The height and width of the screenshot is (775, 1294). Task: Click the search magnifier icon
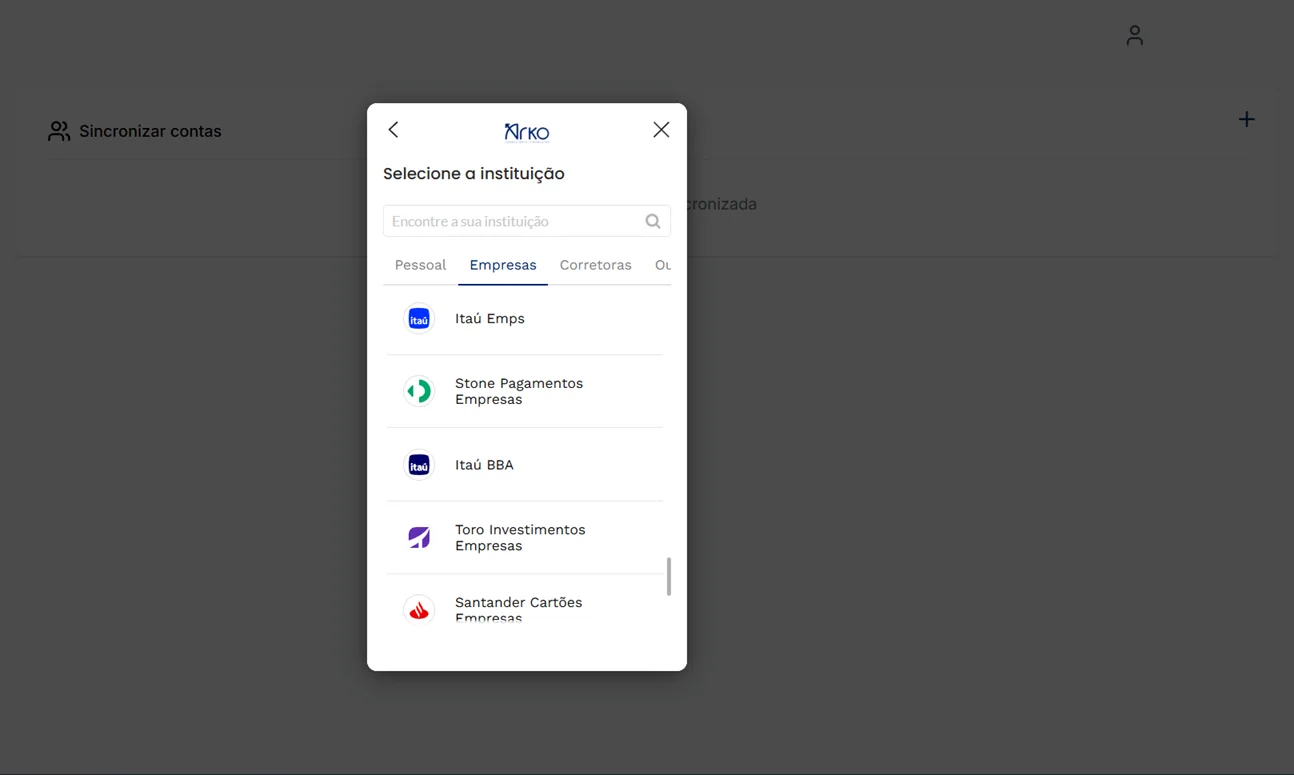point(653,221)
